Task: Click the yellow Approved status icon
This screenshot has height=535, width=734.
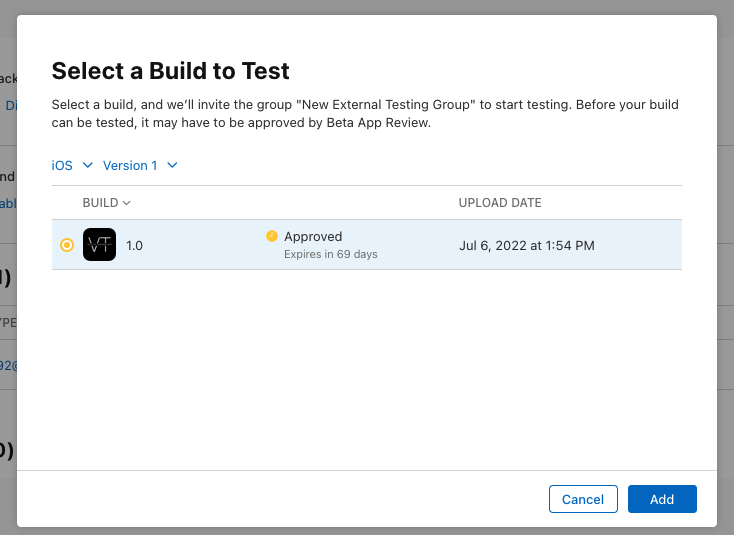Action: 272,236
